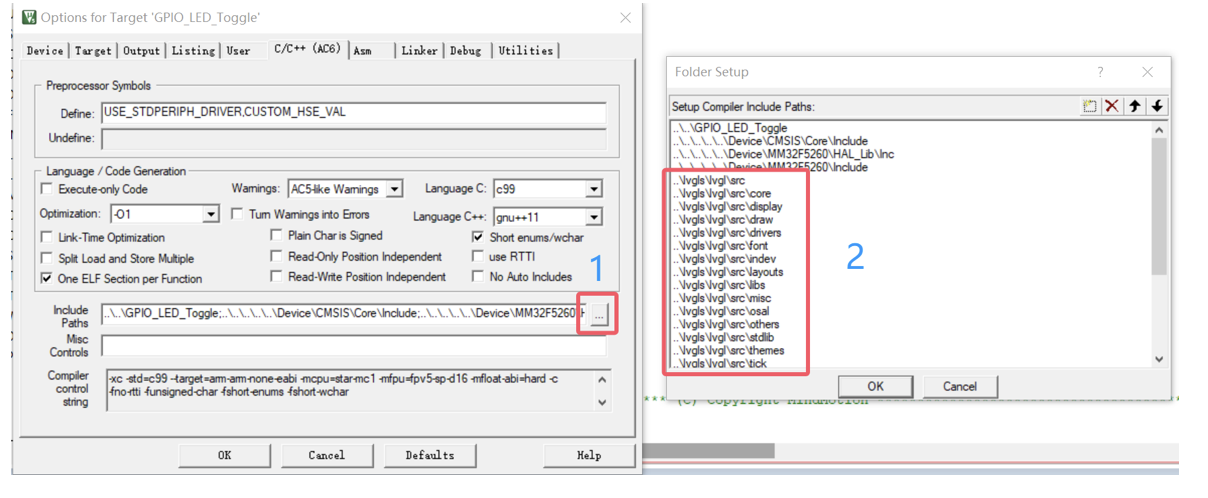This screenshot has width=1208, height=498.
Task: Click OK in Folder Setup dialog
Action: click(x=875, y=386)
